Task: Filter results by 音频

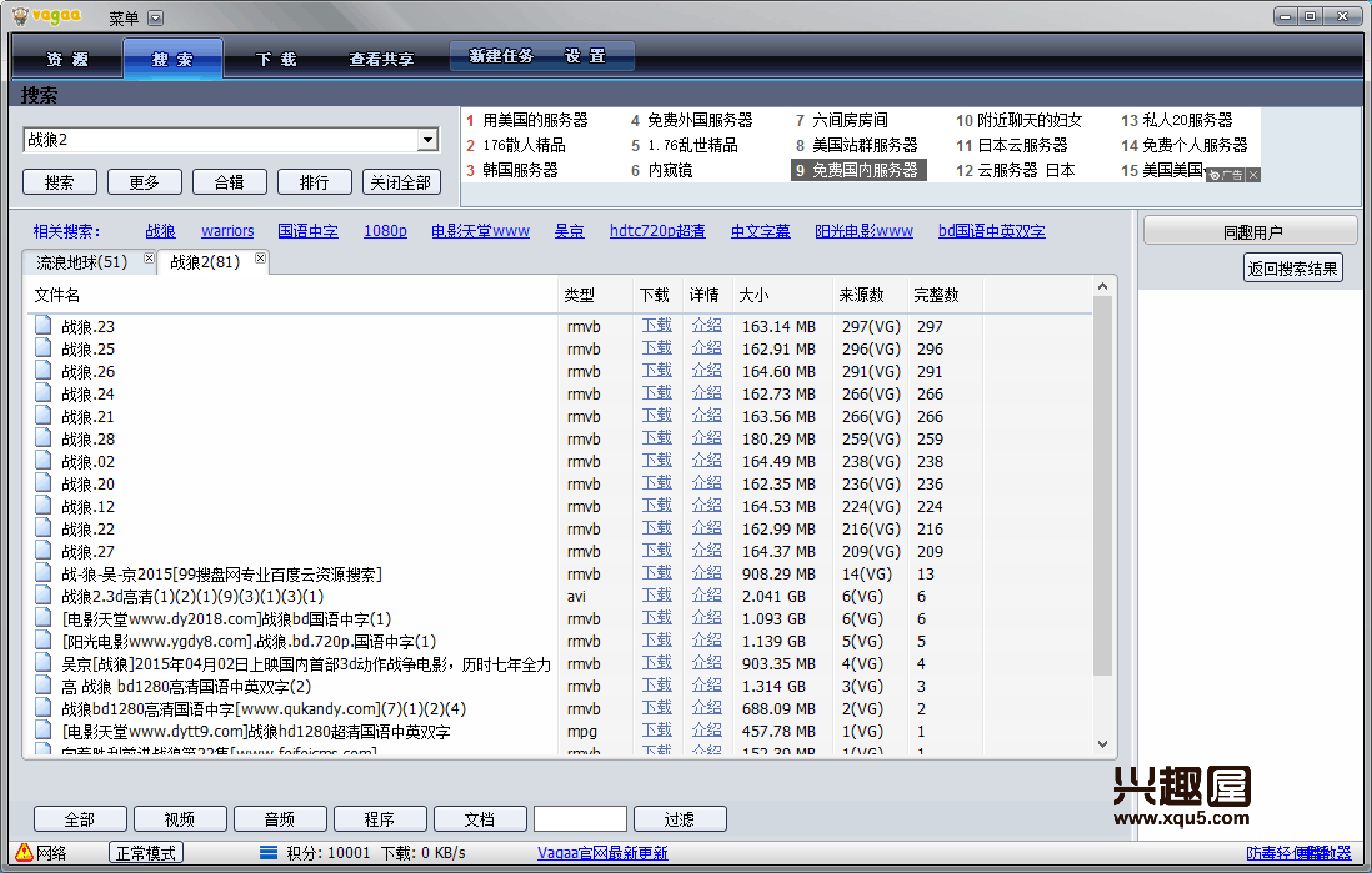Action: click(x=281, y=819)
